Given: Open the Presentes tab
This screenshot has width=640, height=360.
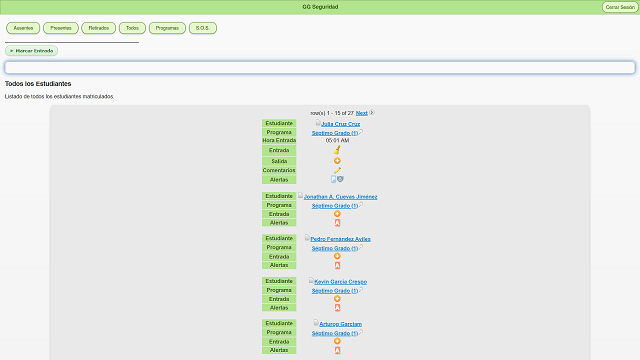Looking at the screenshot, I should click(x=61, y=28).
